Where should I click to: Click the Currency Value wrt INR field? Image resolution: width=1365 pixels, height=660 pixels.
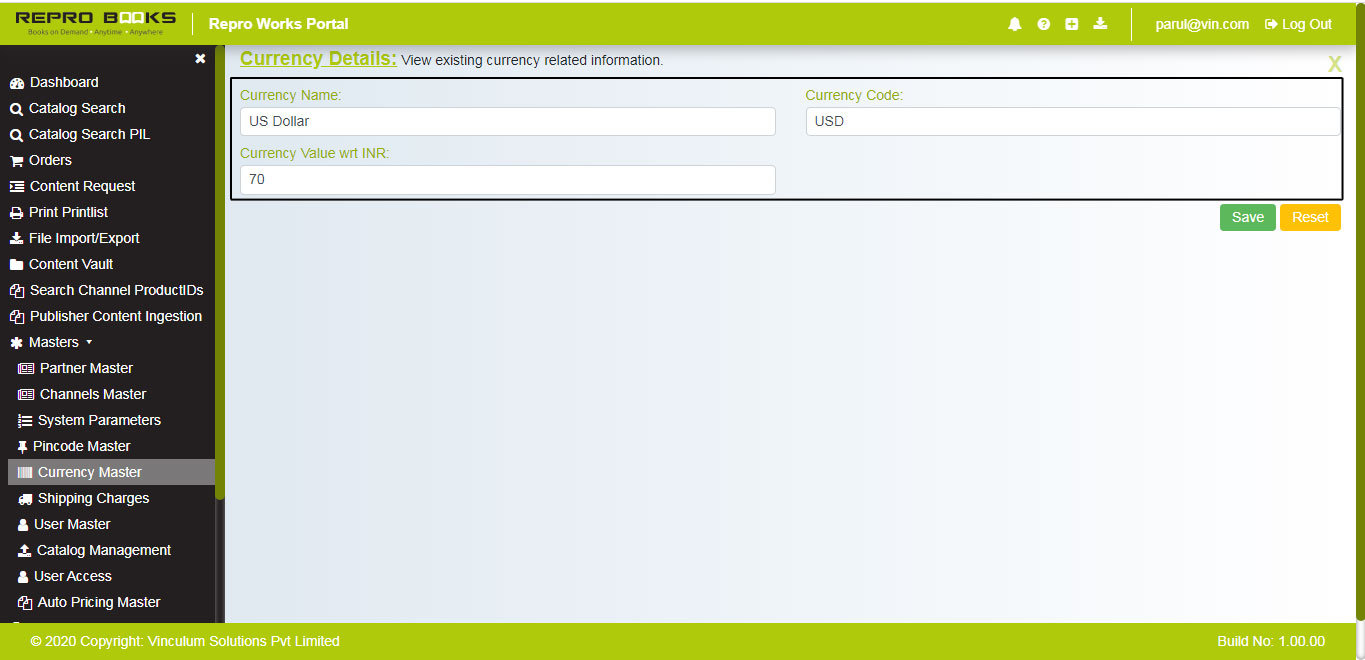[x=507, y=180]
